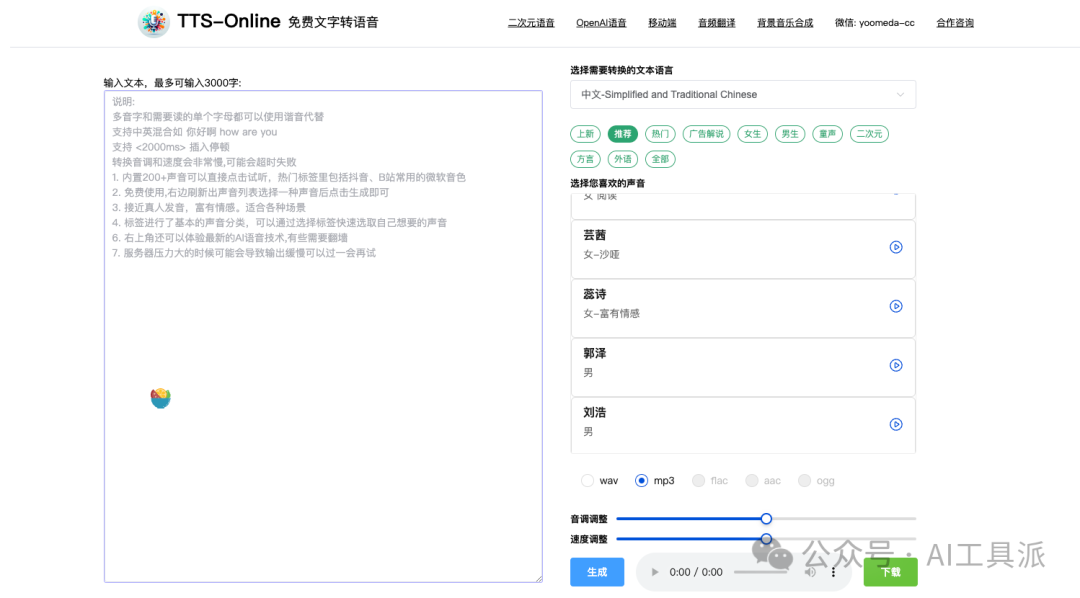Click the 微信: yoomeda-cc header text
This screenshot has width=1080, height=598.
875,23
